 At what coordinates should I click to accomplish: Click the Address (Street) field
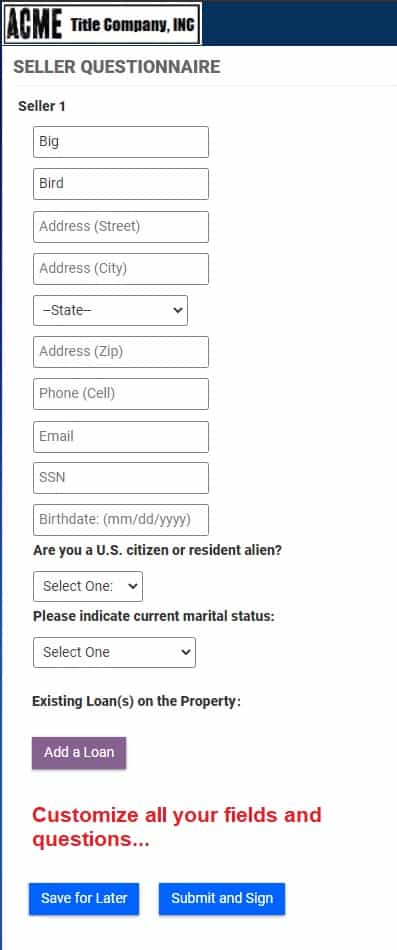click(x=121, y=227)
